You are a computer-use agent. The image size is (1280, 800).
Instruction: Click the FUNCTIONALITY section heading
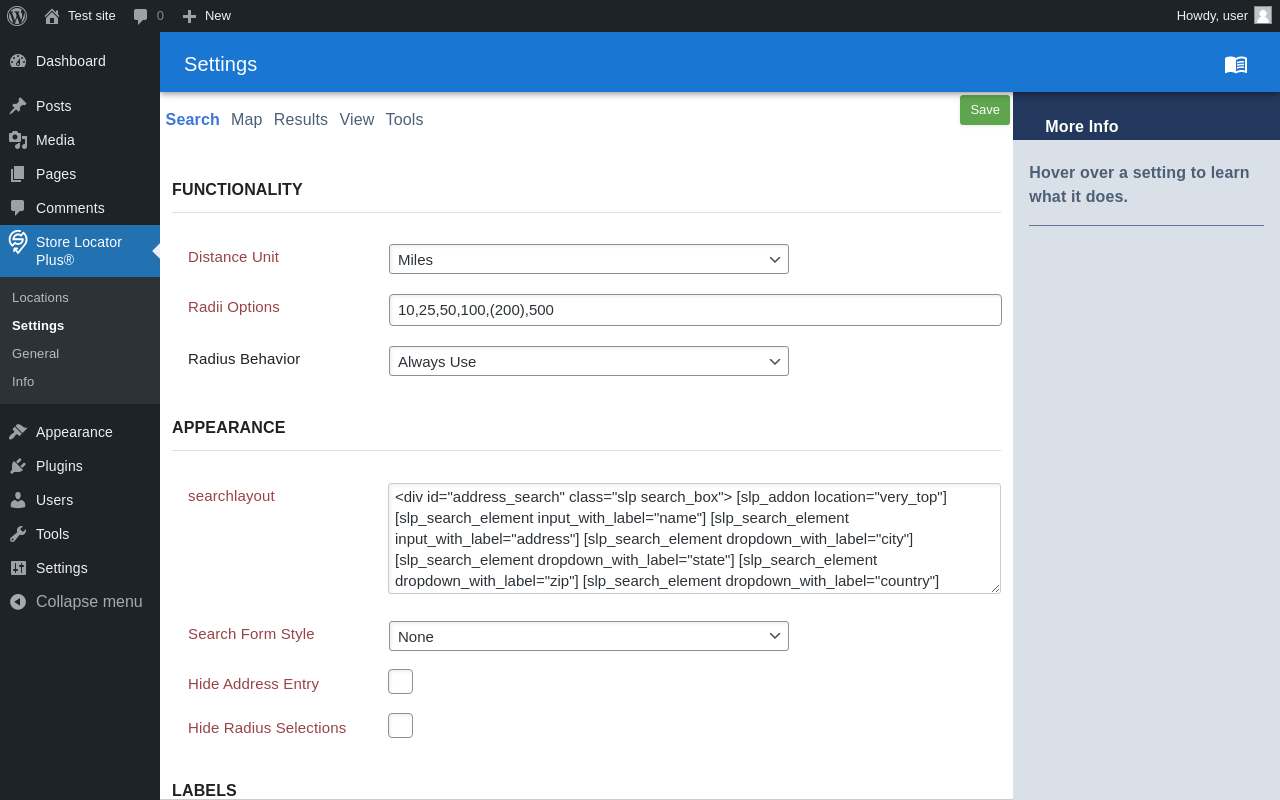237,190
